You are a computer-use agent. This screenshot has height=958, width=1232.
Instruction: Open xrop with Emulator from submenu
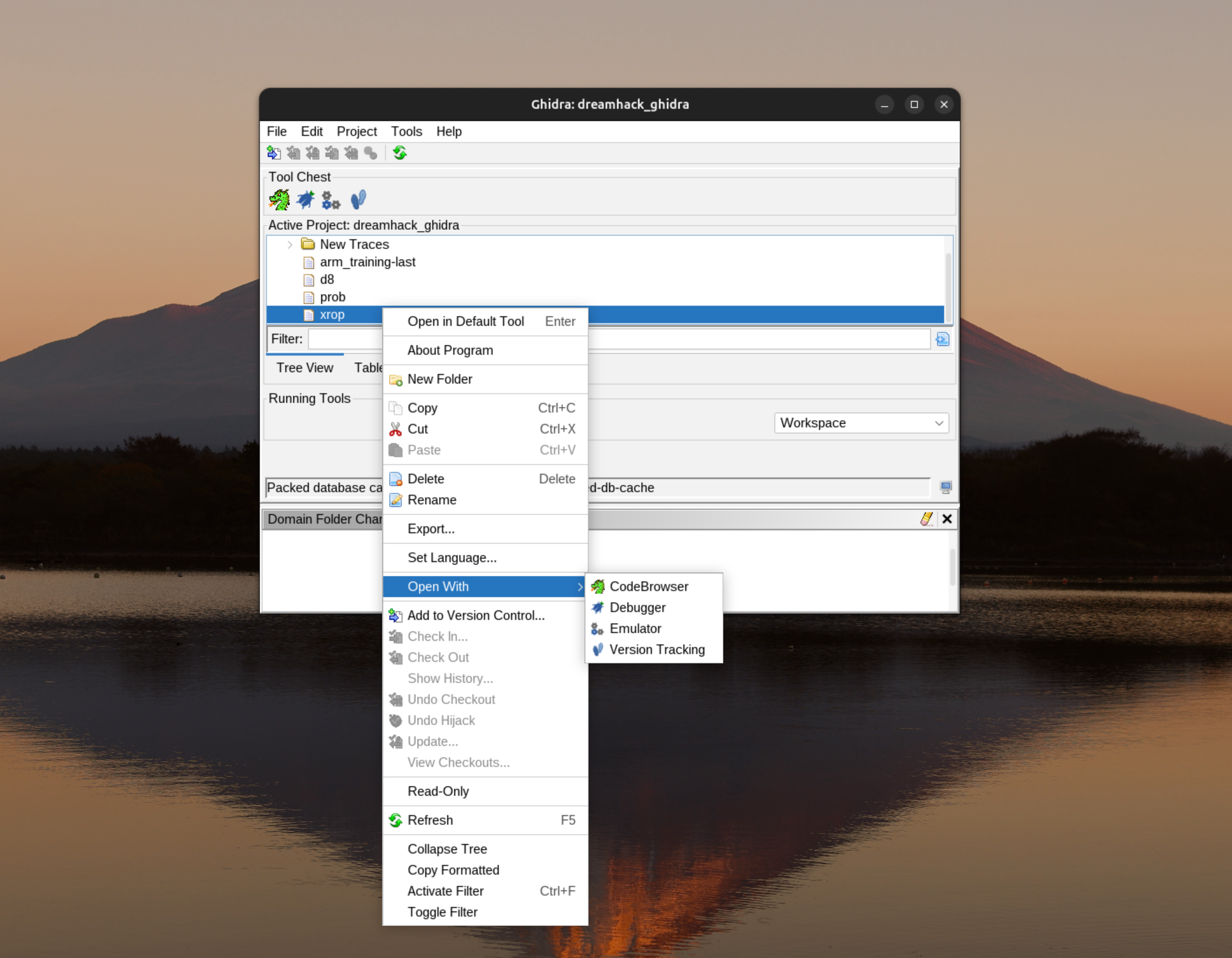[654, 628]
